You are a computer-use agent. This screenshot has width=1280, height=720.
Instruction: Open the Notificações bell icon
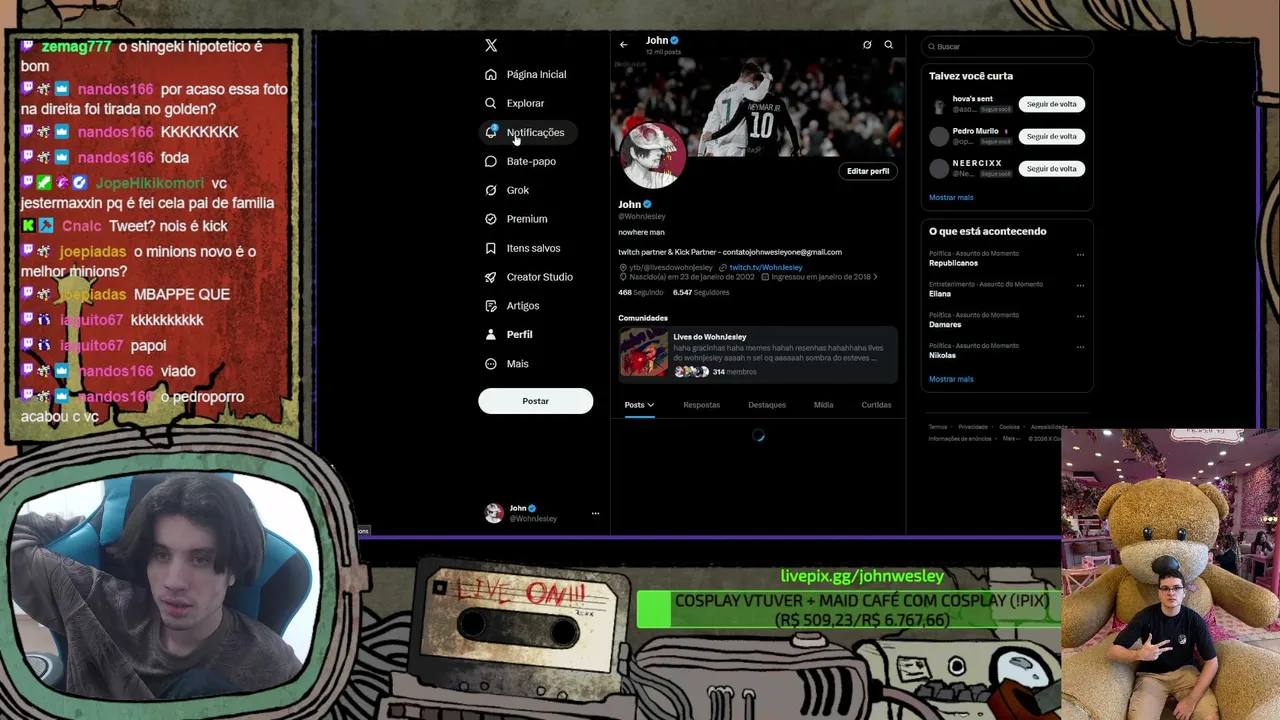[491, 132]
